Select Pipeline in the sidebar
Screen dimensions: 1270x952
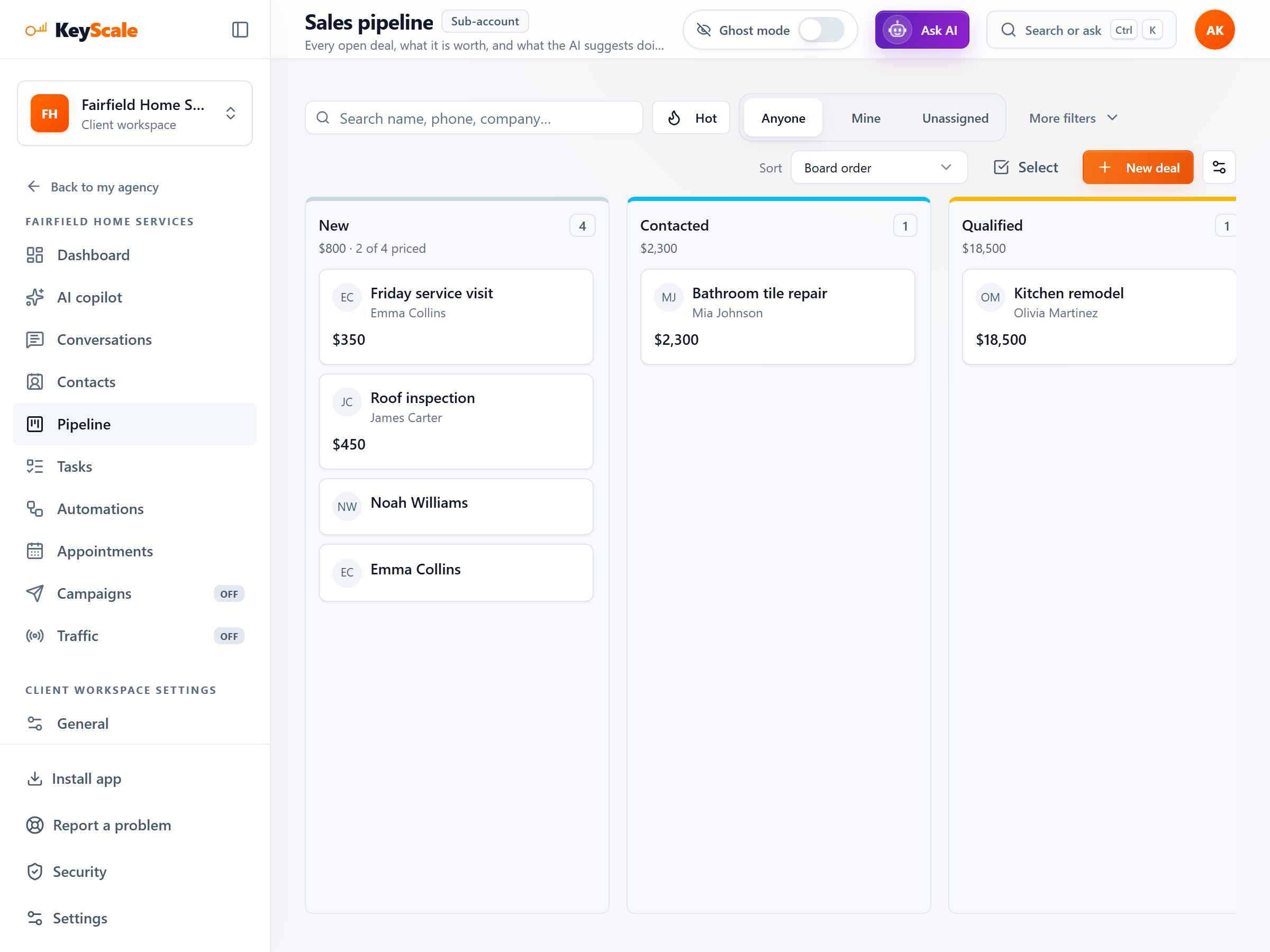pos(135,425)
